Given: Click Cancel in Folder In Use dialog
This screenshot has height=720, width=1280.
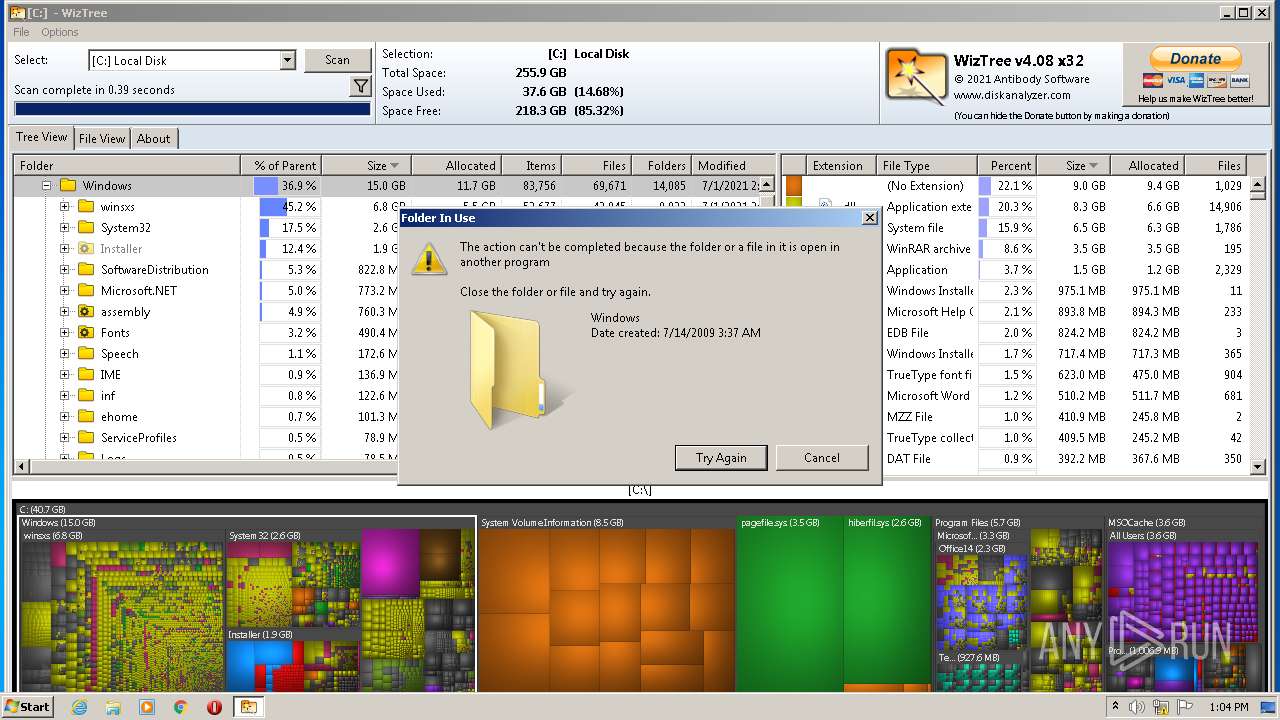Looking at the screenshot, I should tap(822, 457).
